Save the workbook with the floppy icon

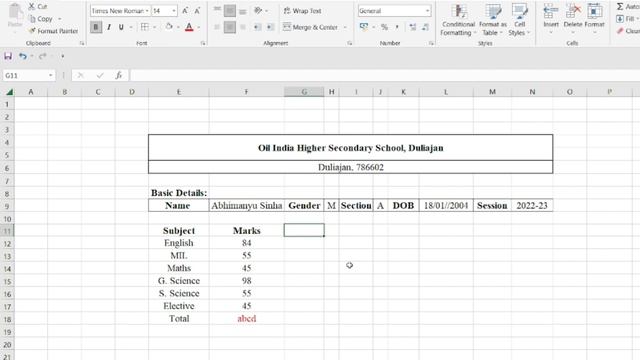[x=8, y=56]
